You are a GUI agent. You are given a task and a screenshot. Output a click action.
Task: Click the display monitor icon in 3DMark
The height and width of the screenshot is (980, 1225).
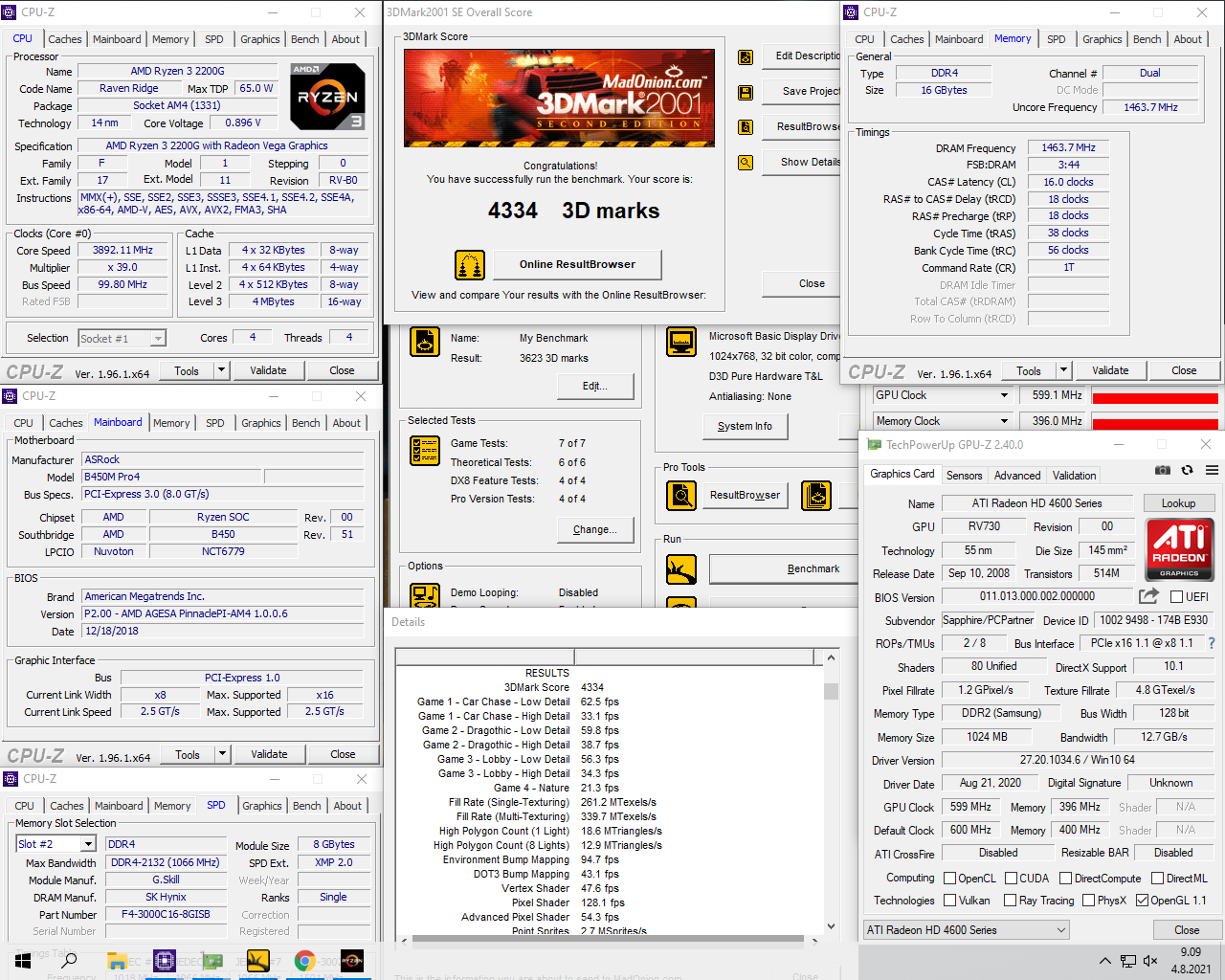pos(681,342)
